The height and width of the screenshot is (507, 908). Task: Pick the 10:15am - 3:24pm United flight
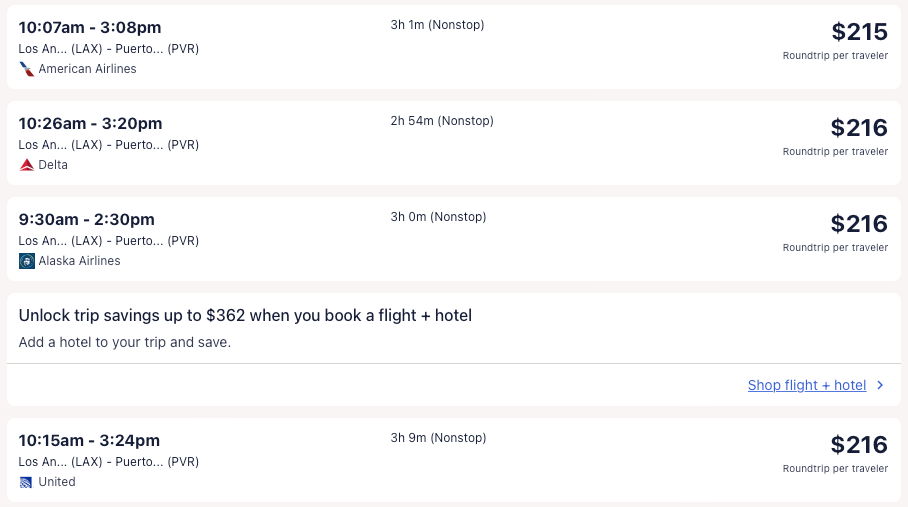coord(89,440)
